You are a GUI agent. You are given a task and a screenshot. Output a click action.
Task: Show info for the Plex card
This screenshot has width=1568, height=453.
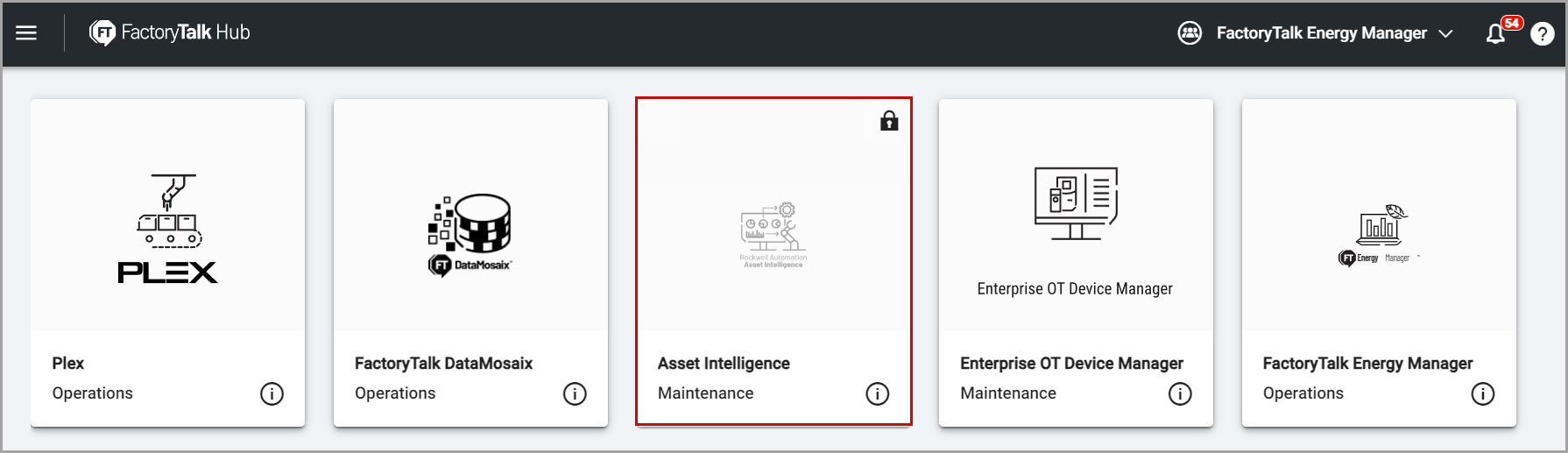272,394
